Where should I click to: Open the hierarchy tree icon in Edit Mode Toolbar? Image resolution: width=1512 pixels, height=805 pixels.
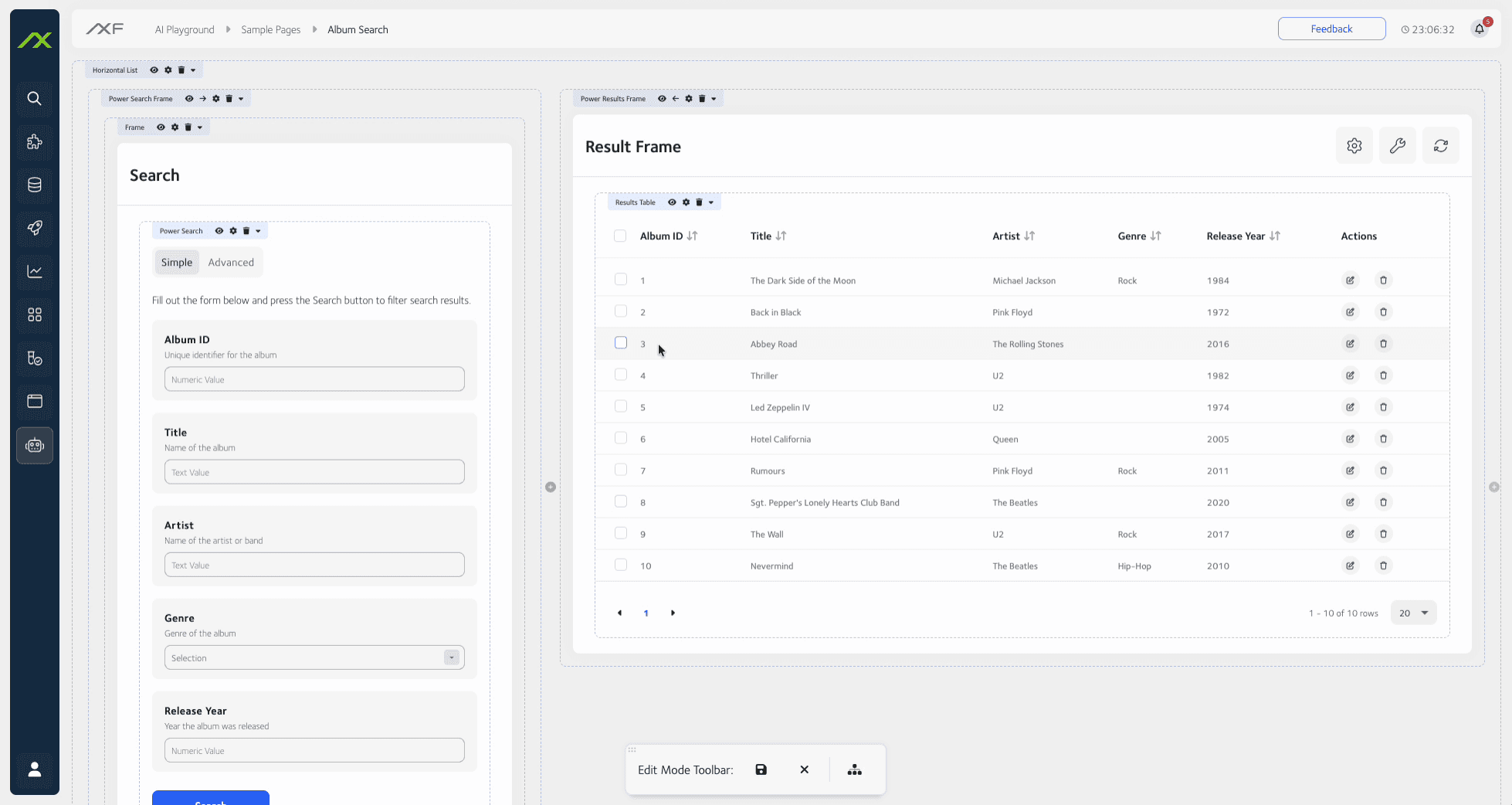coord(854,769)
